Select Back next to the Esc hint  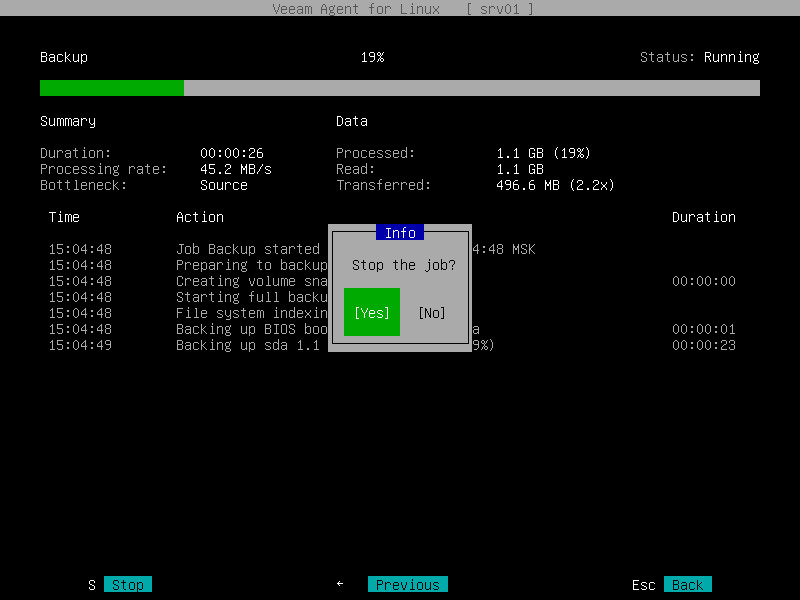(688, 584)
